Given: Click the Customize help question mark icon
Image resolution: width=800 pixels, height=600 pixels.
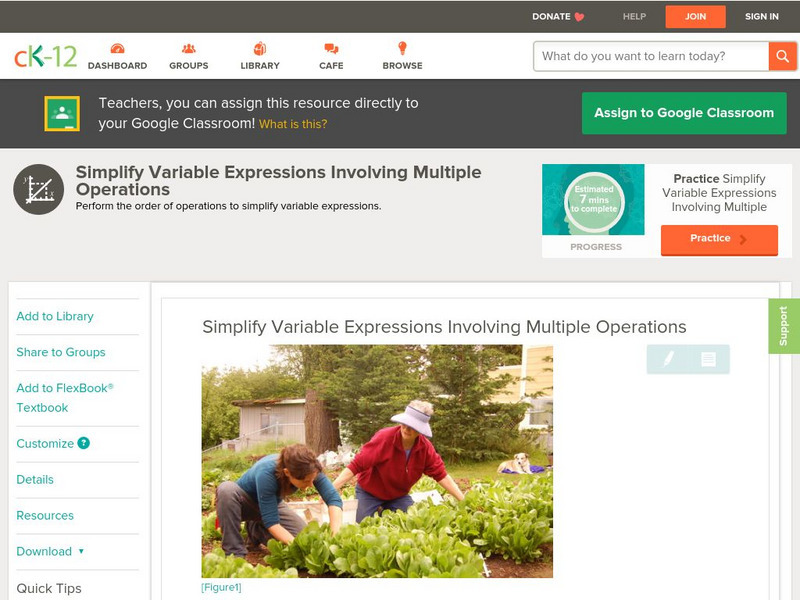Looking at the screenshot, I should [84, 443].
